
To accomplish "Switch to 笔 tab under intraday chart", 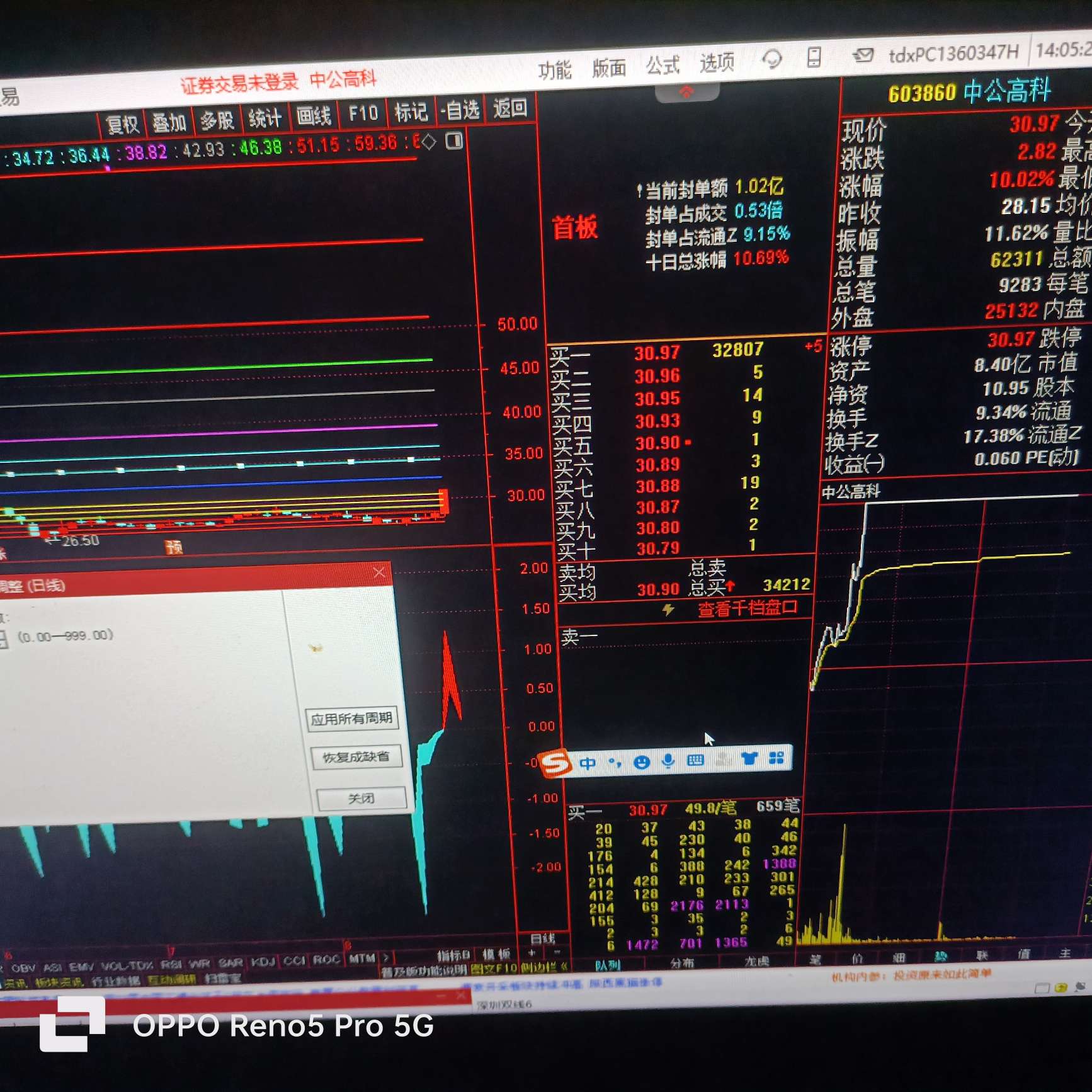I will [815, 960].
